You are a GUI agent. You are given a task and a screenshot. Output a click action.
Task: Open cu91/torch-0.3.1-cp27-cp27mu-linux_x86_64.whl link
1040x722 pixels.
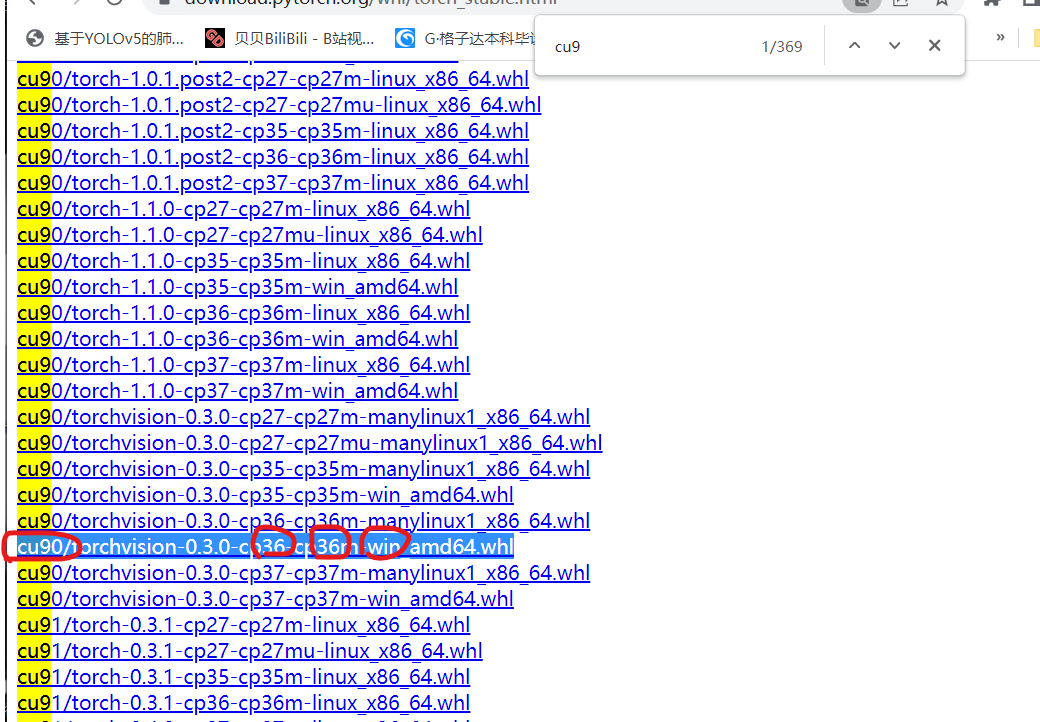(250, 650)
